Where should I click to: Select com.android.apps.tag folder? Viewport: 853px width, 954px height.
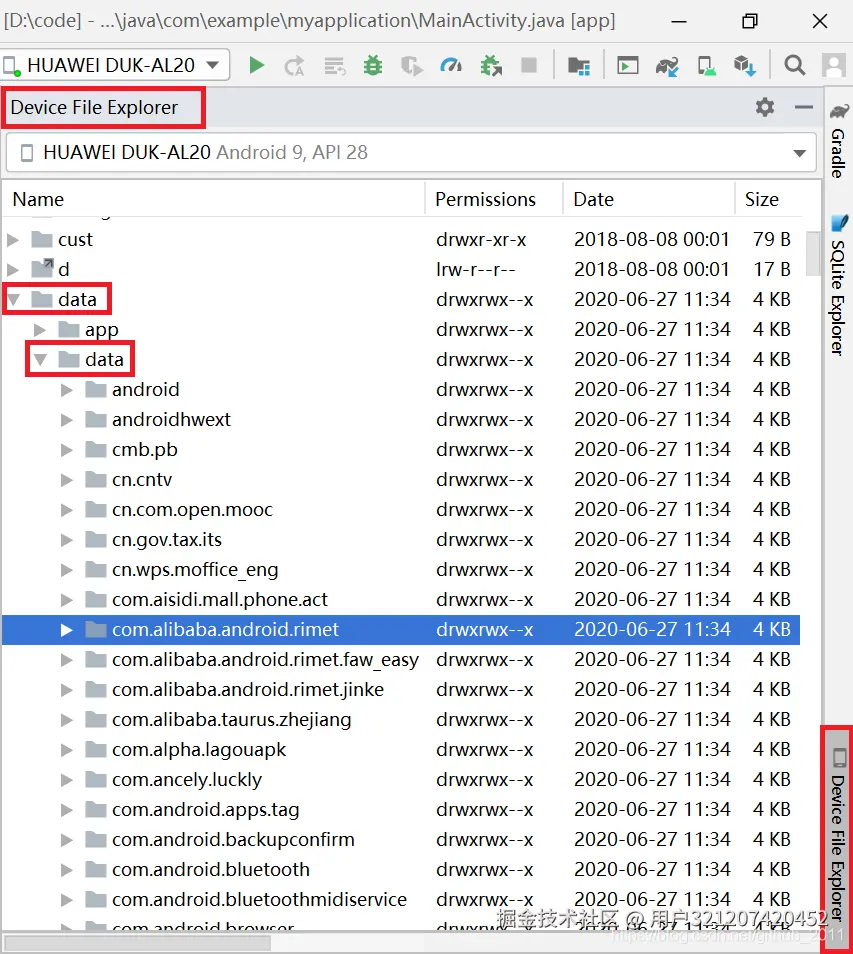401,810
